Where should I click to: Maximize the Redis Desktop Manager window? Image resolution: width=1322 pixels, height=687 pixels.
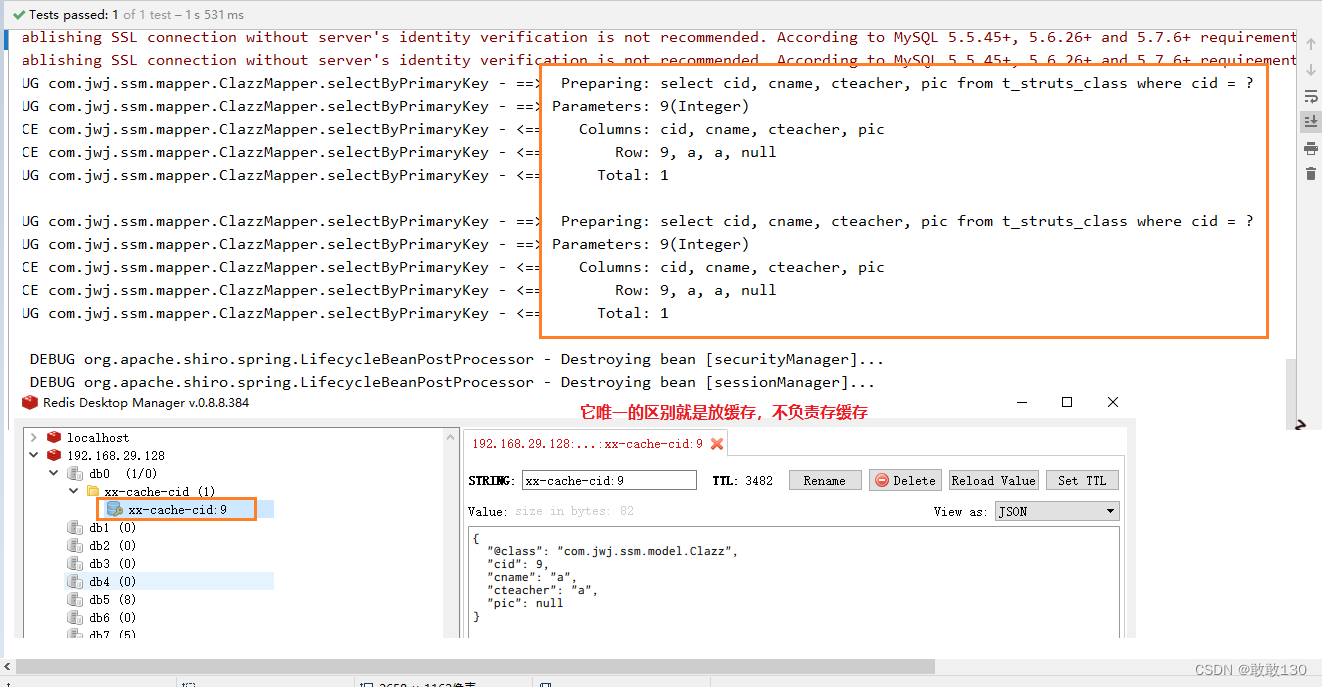[1067, 402]
